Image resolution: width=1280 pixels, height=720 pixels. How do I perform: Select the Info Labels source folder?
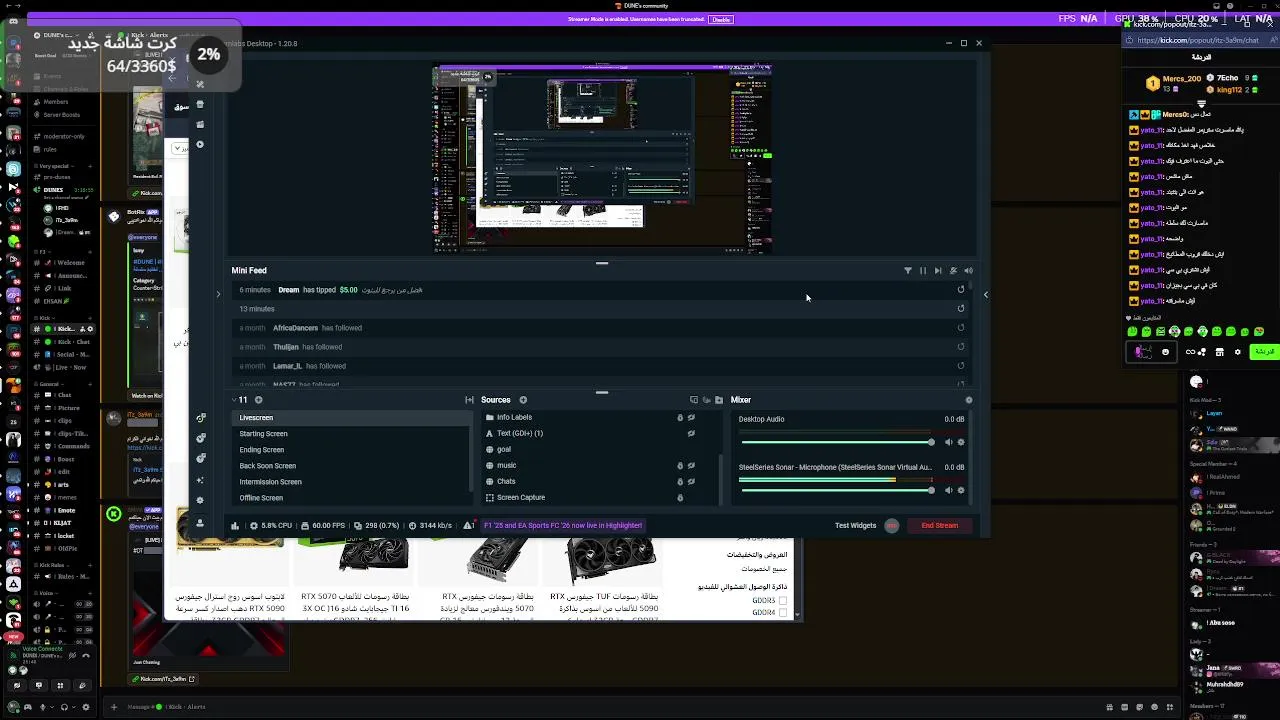[514, 417]
